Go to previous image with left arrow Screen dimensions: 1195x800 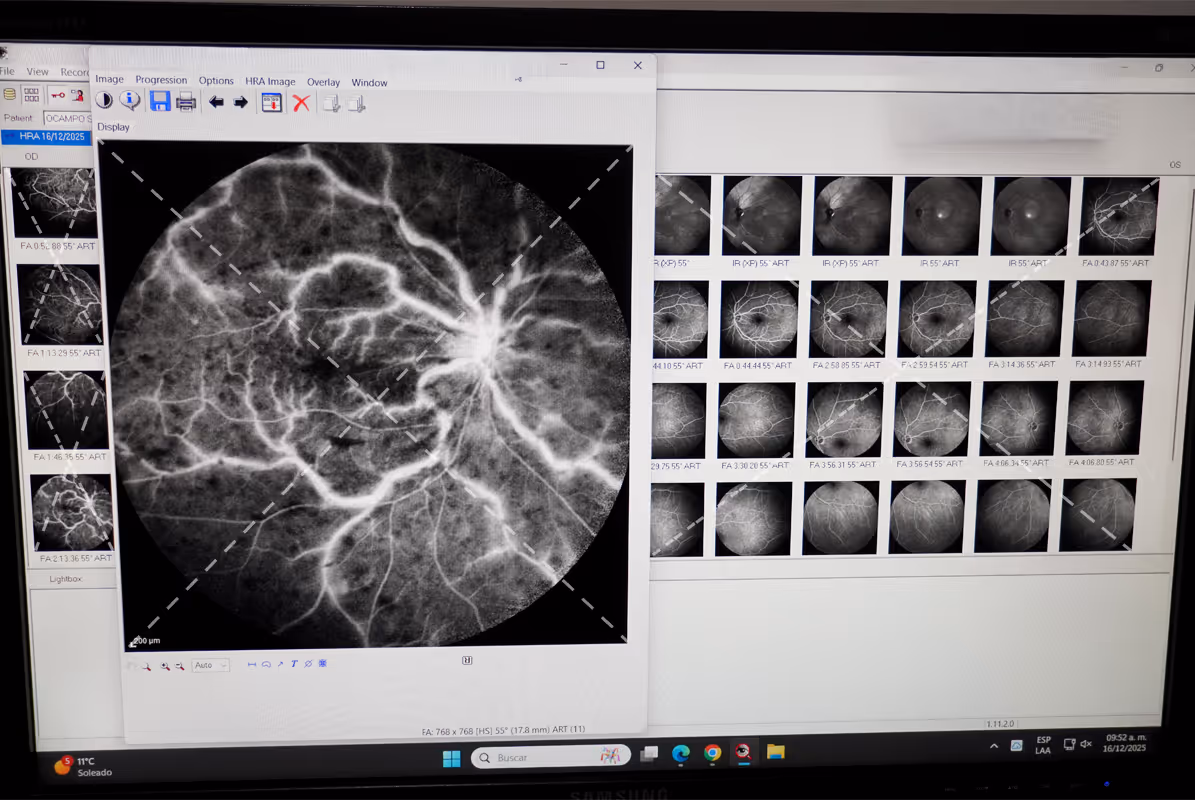click(x=216, y=102)
